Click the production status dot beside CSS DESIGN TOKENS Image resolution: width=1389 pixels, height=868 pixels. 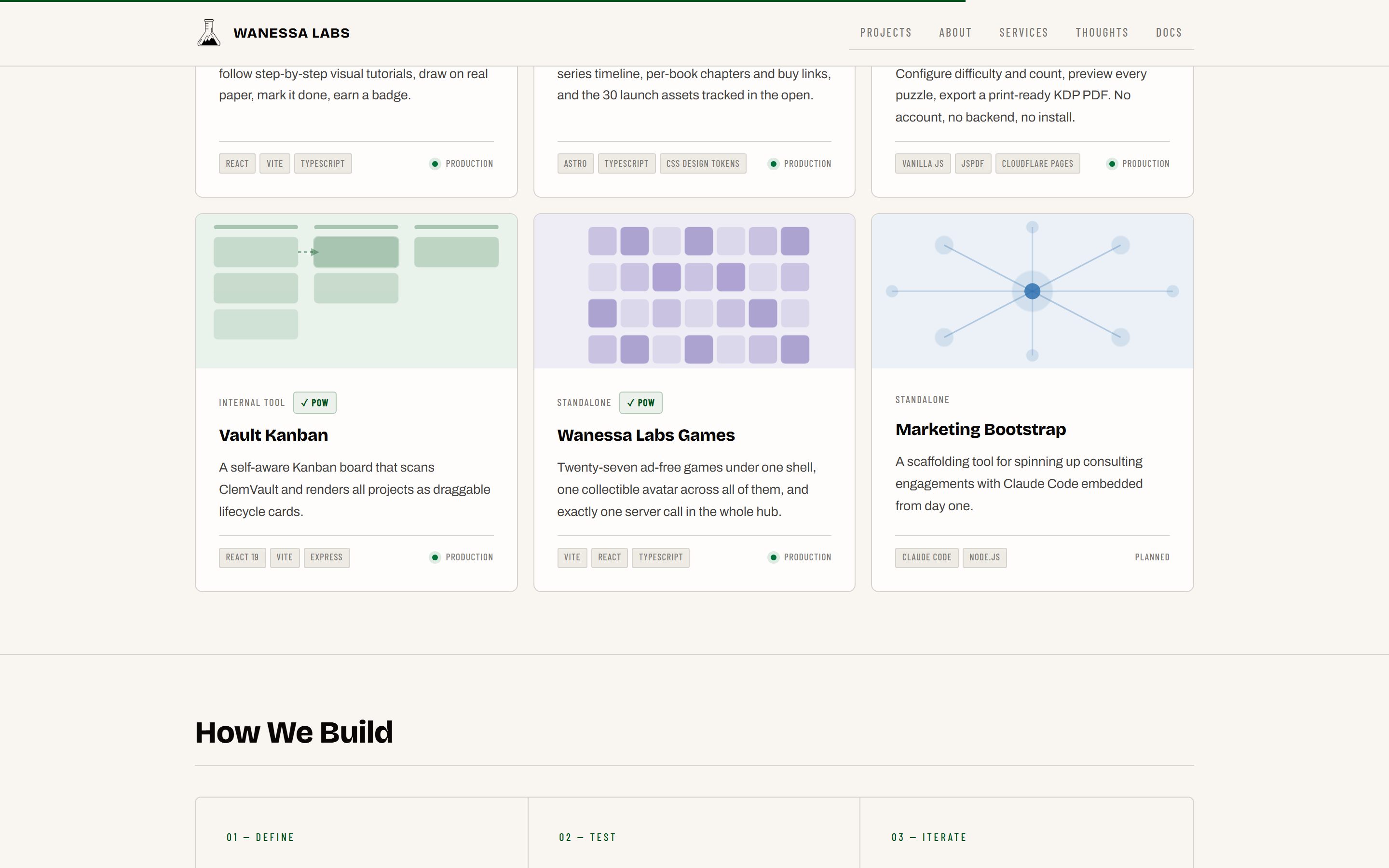click(x=773, y=164)
